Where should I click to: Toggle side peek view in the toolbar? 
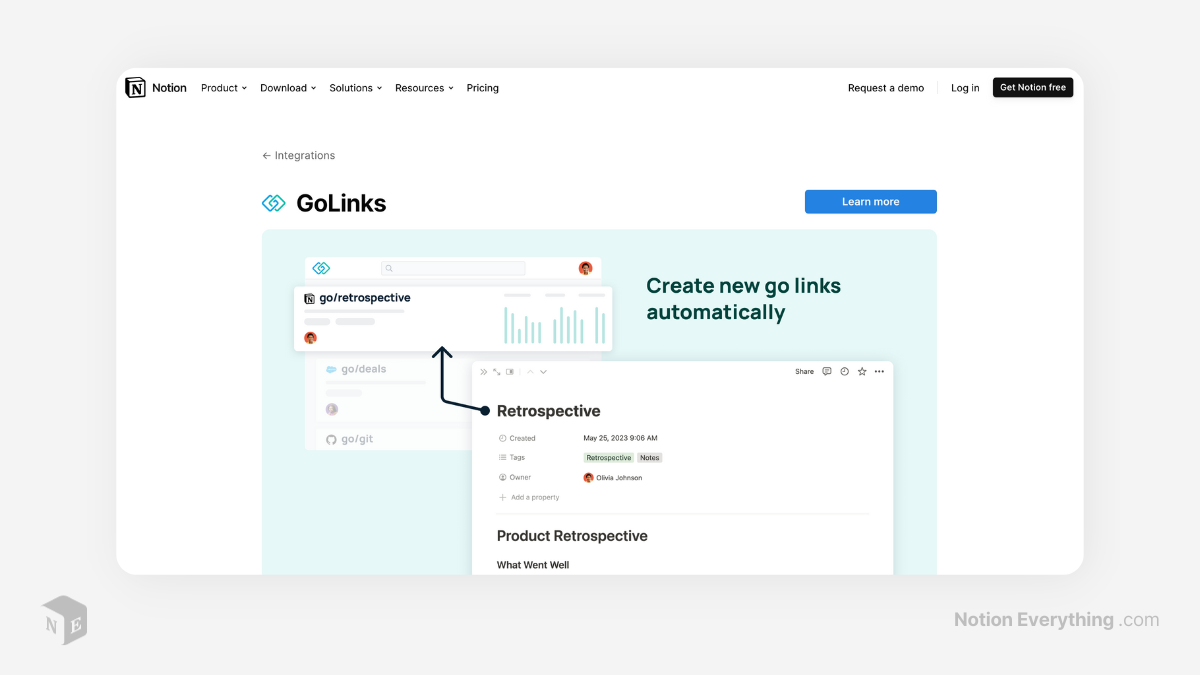click(510, 371)
